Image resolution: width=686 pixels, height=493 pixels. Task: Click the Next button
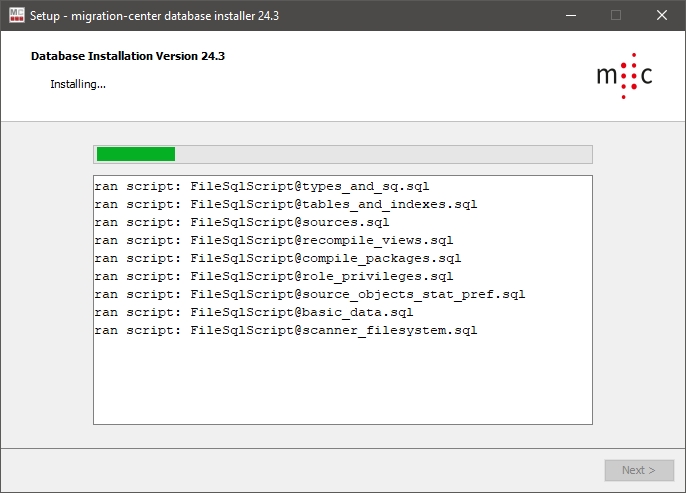pos(638,470)
